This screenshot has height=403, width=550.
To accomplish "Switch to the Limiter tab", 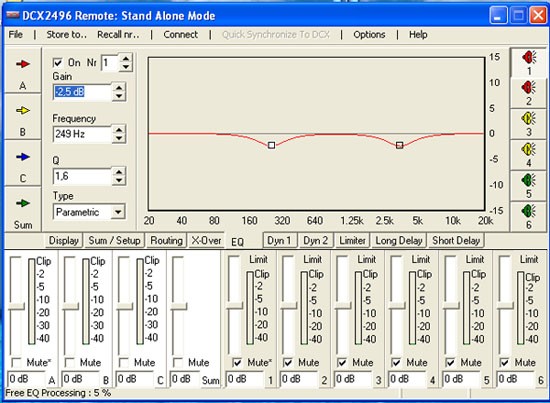I will (352, 241).
